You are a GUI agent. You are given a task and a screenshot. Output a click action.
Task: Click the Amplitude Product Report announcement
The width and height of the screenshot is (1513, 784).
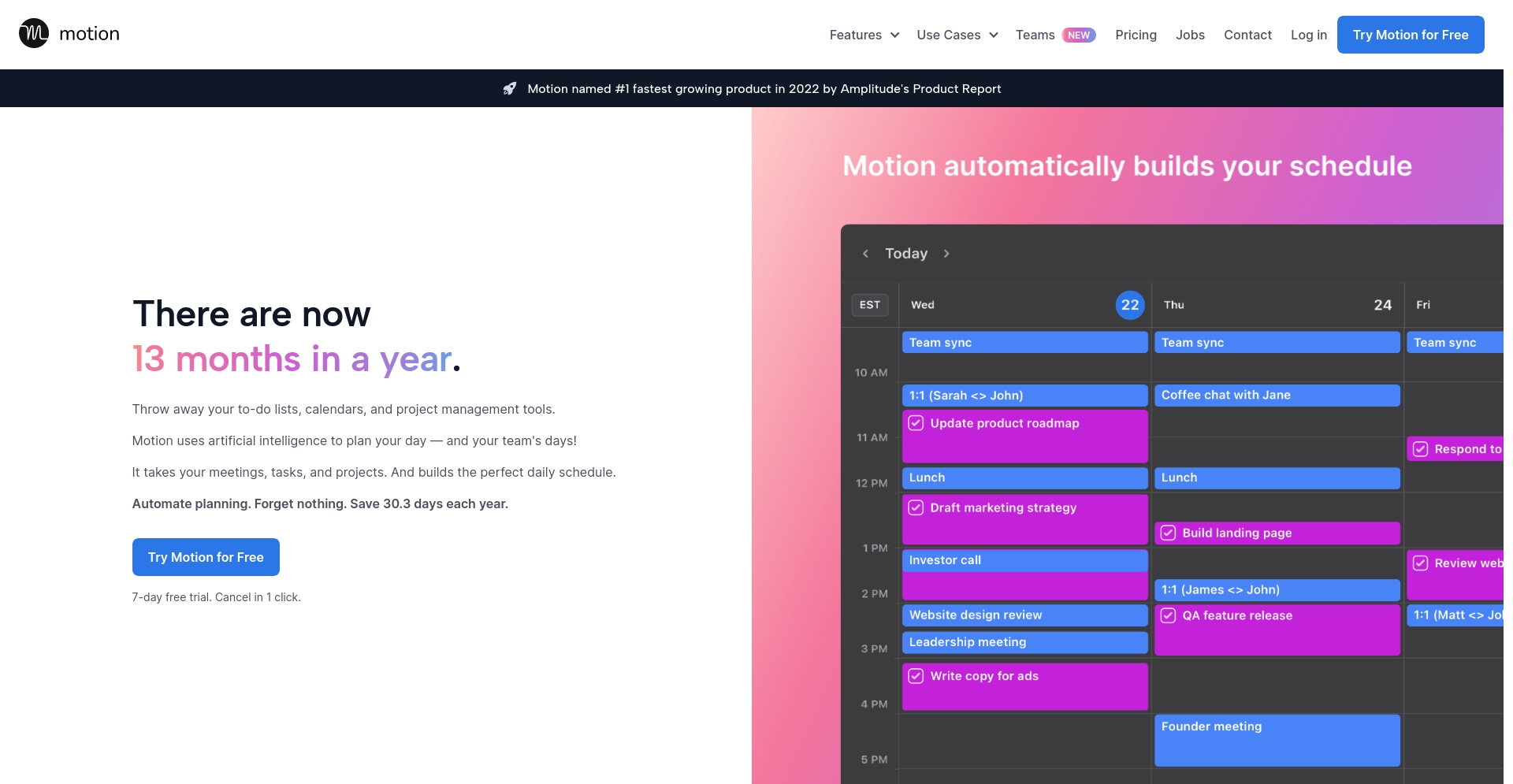(x=764, y=88)
